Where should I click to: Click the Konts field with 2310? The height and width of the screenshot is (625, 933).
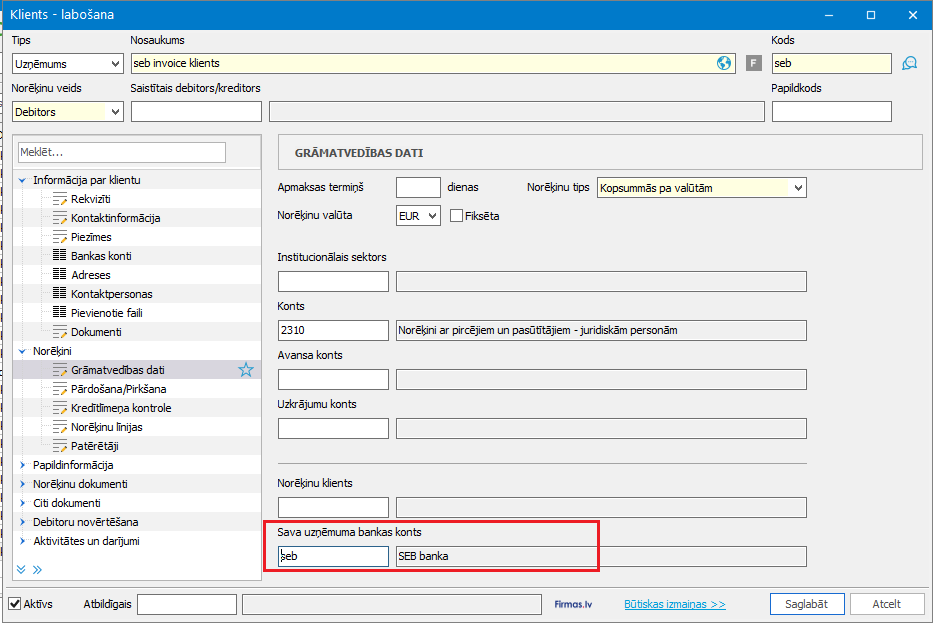point(333,330)
